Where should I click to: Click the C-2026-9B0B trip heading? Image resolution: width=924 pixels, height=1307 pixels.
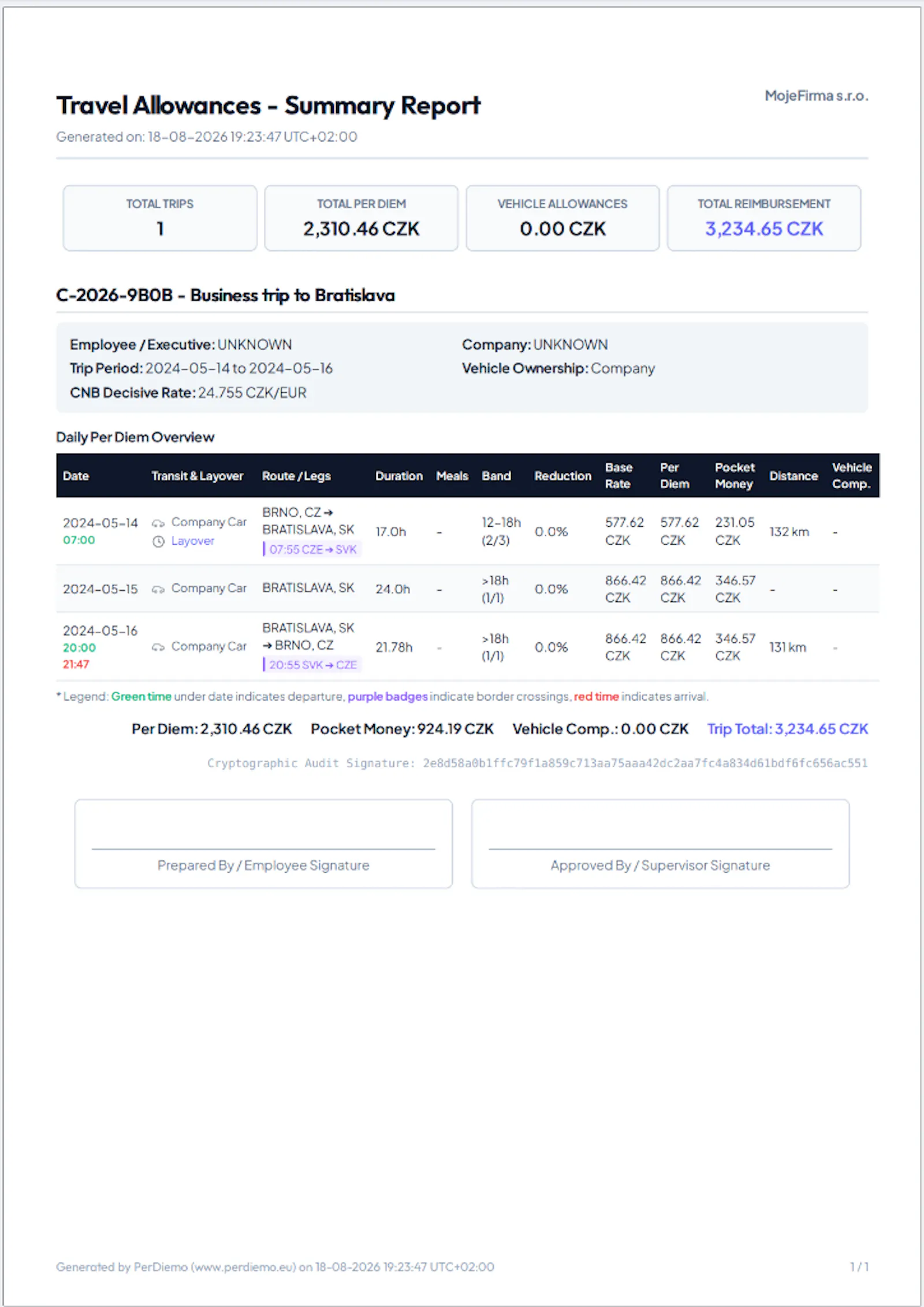[225, 295]
